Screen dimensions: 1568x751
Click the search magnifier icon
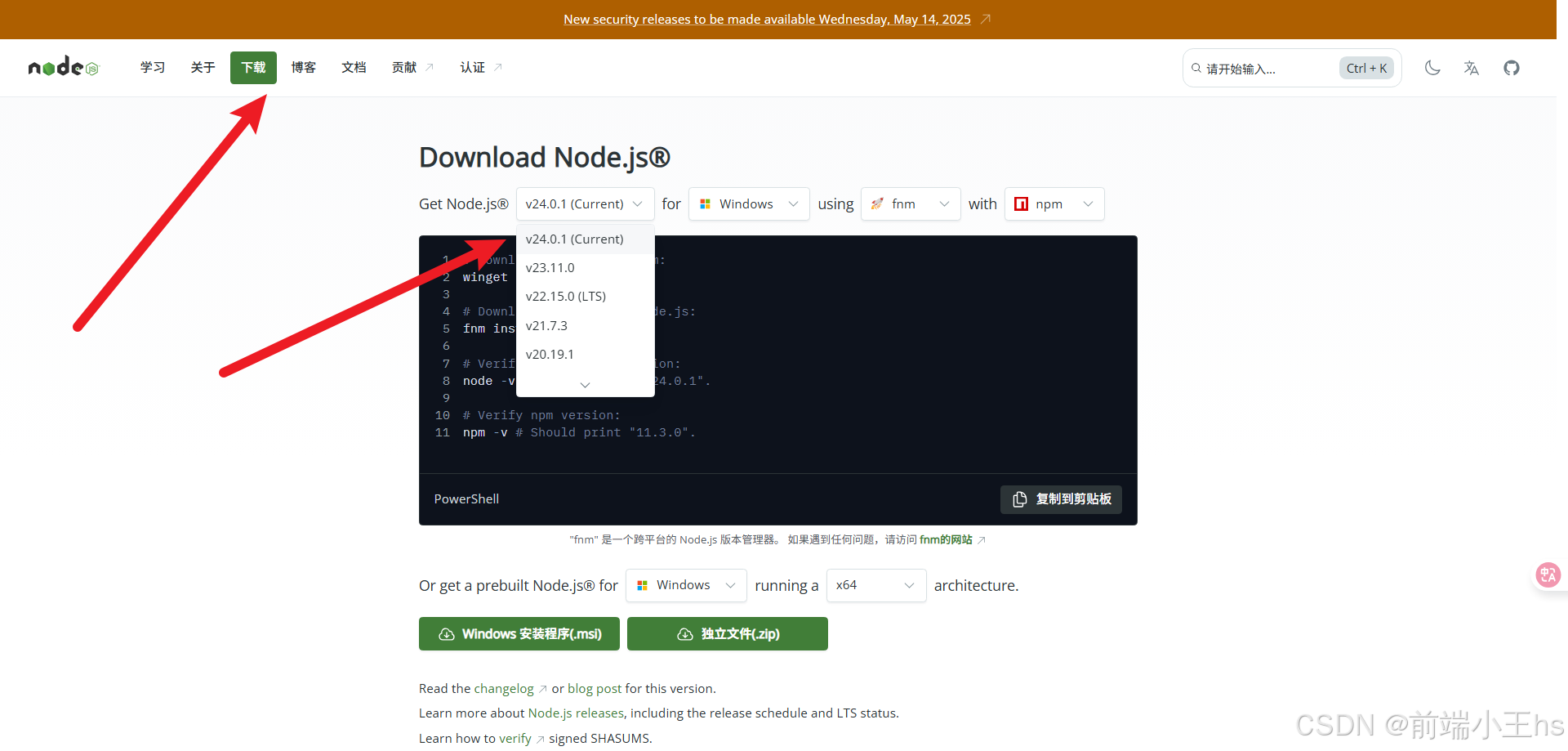click(x=1196, y=69)
